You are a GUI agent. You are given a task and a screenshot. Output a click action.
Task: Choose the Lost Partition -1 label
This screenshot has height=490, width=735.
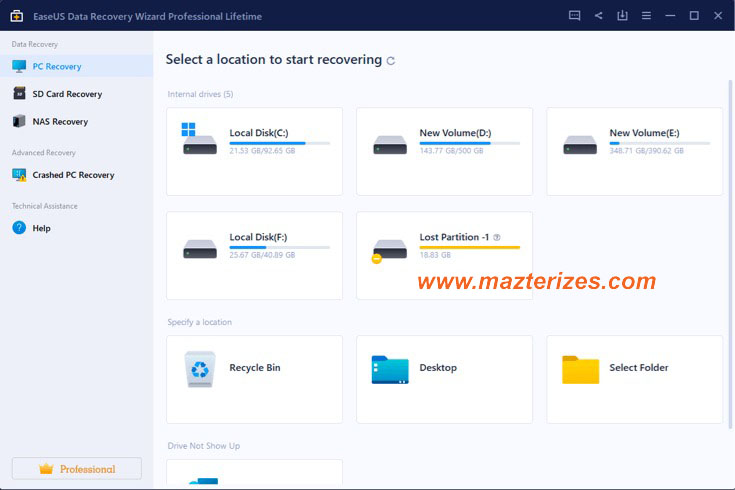pyautogui.click(x=454, y=237)
